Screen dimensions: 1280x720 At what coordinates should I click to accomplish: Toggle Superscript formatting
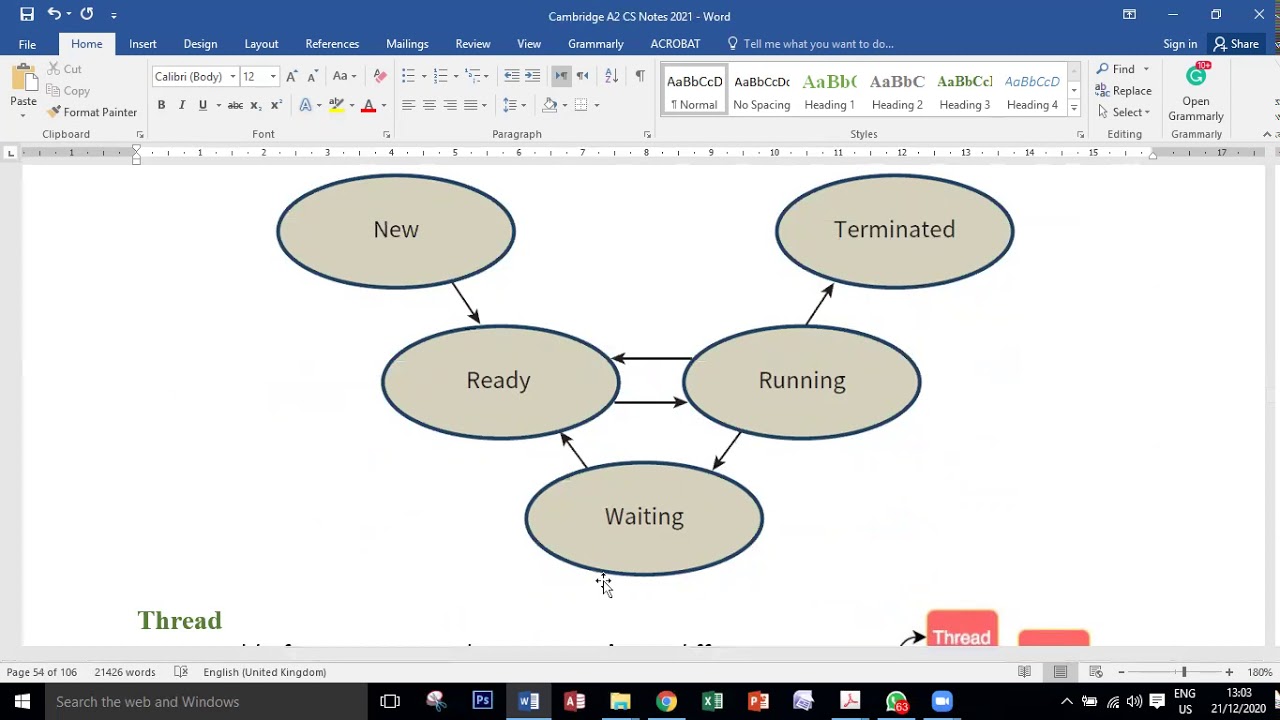coord(277,105)
